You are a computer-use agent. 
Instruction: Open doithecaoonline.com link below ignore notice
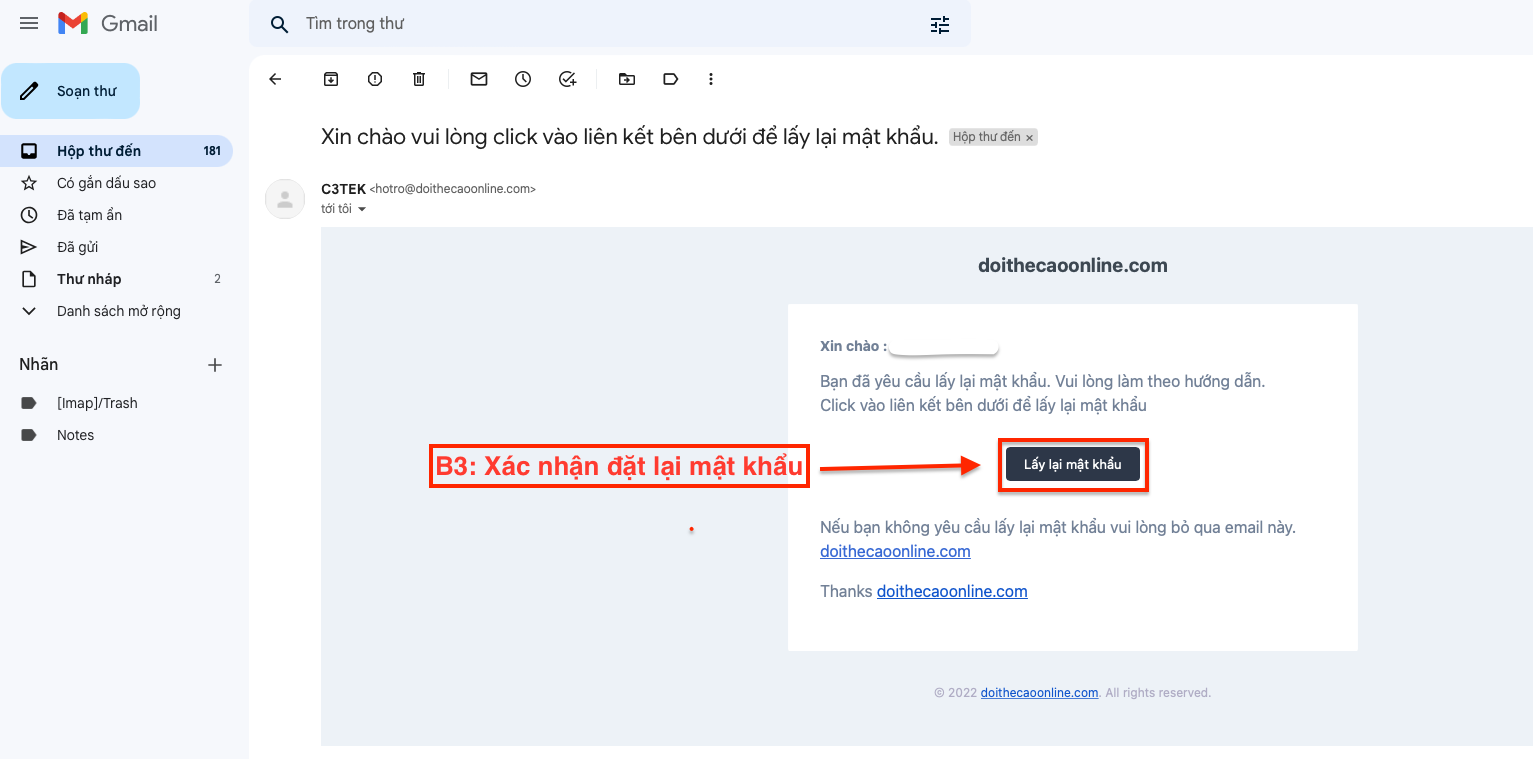click(x=895, y=551)
